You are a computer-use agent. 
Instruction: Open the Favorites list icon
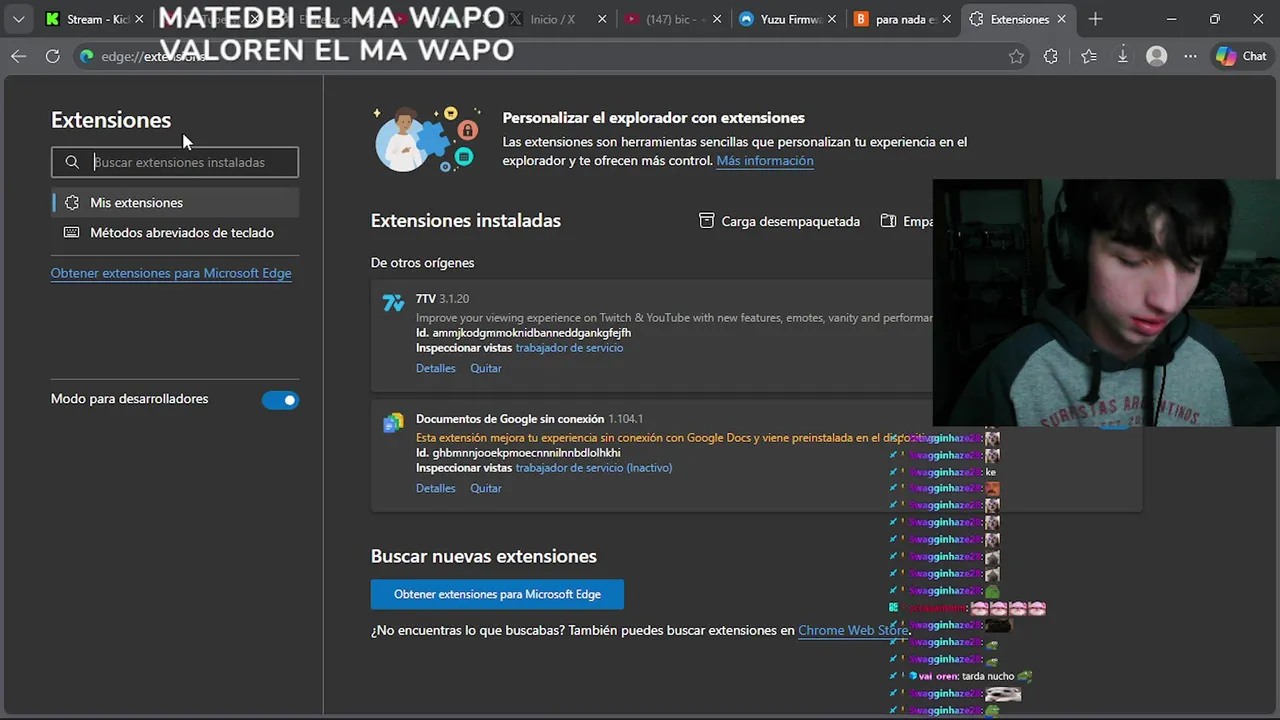point(1089,56)
